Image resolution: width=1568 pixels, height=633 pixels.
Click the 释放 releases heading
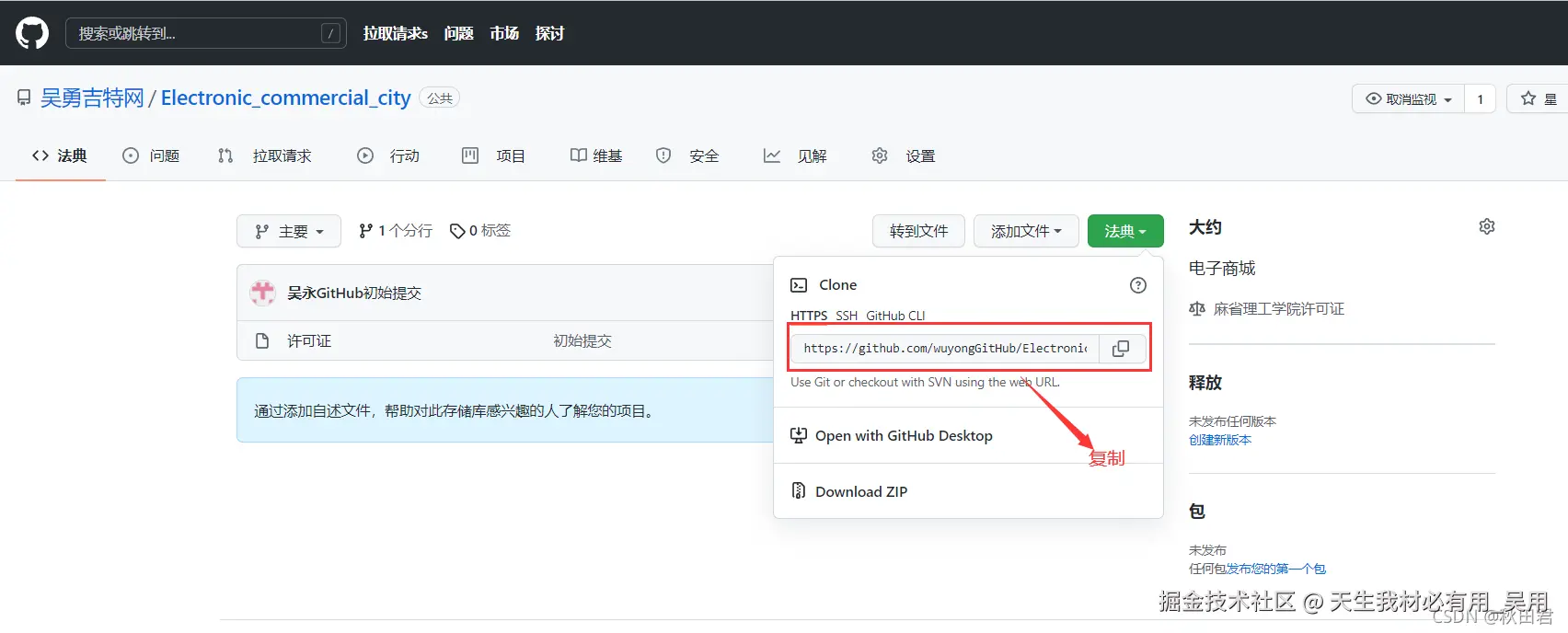pyautogui.click(x=1205, y=383)
